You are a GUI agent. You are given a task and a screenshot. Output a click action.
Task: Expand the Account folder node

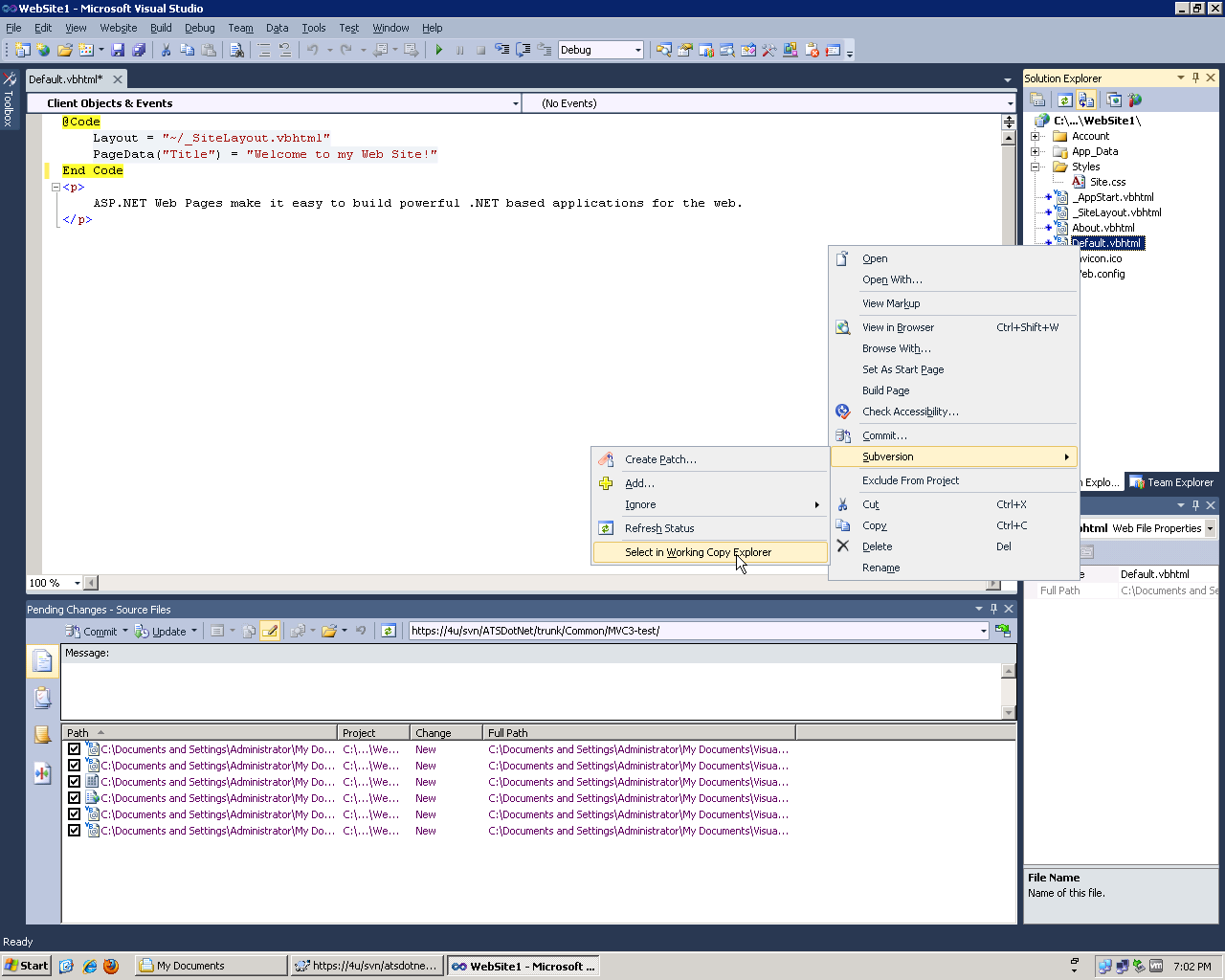coord(1035,136)
